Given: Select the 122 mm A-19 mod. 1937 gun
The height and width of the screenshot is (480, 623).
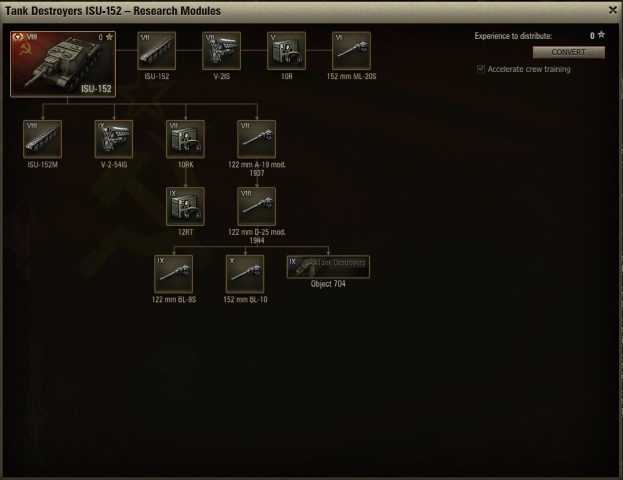Looking at the screenshot, I should (x=257, y=139).
